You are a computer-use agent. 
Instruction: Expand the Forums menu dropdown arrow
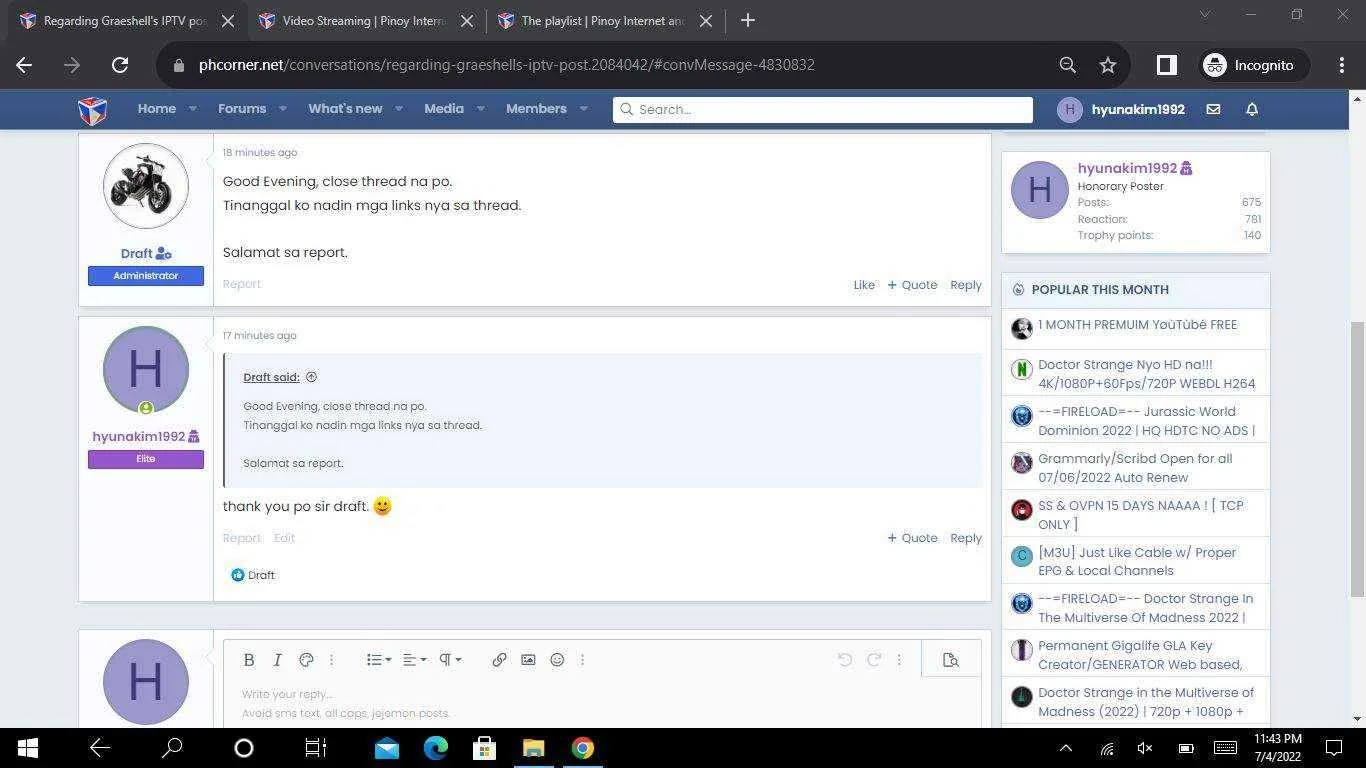click(x=282, y=109)
